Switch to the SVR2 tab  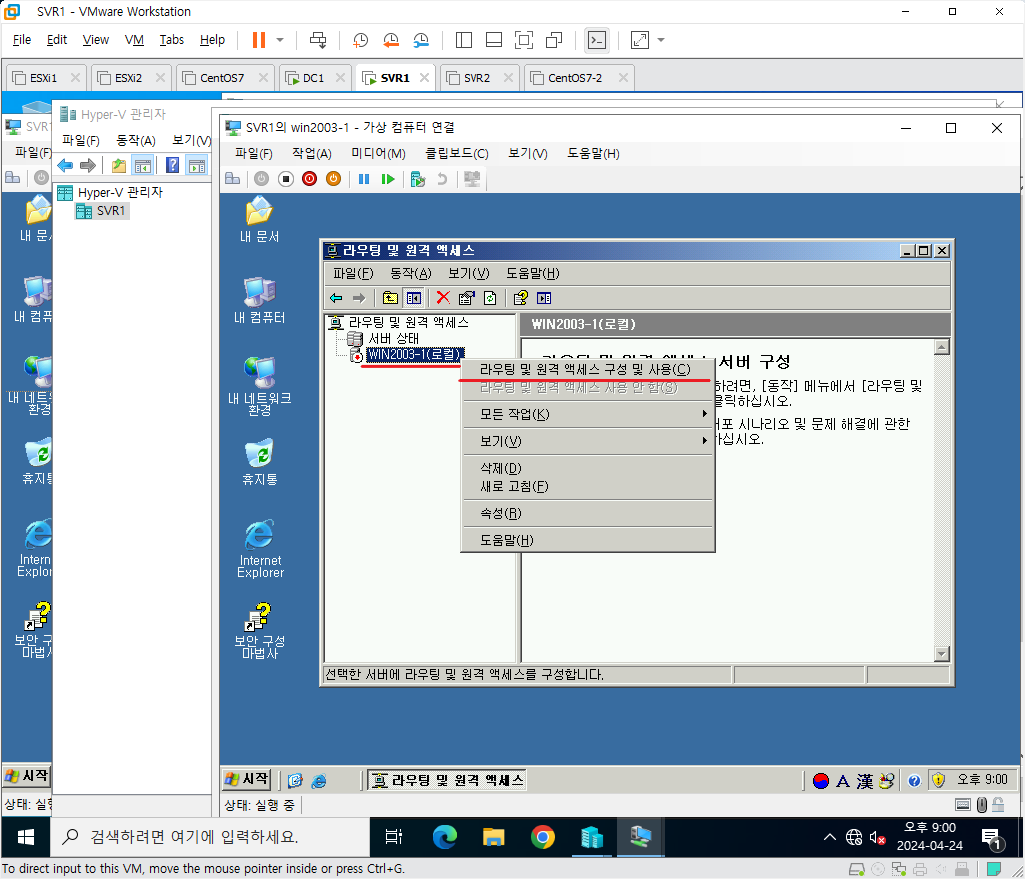pos(477,78)
